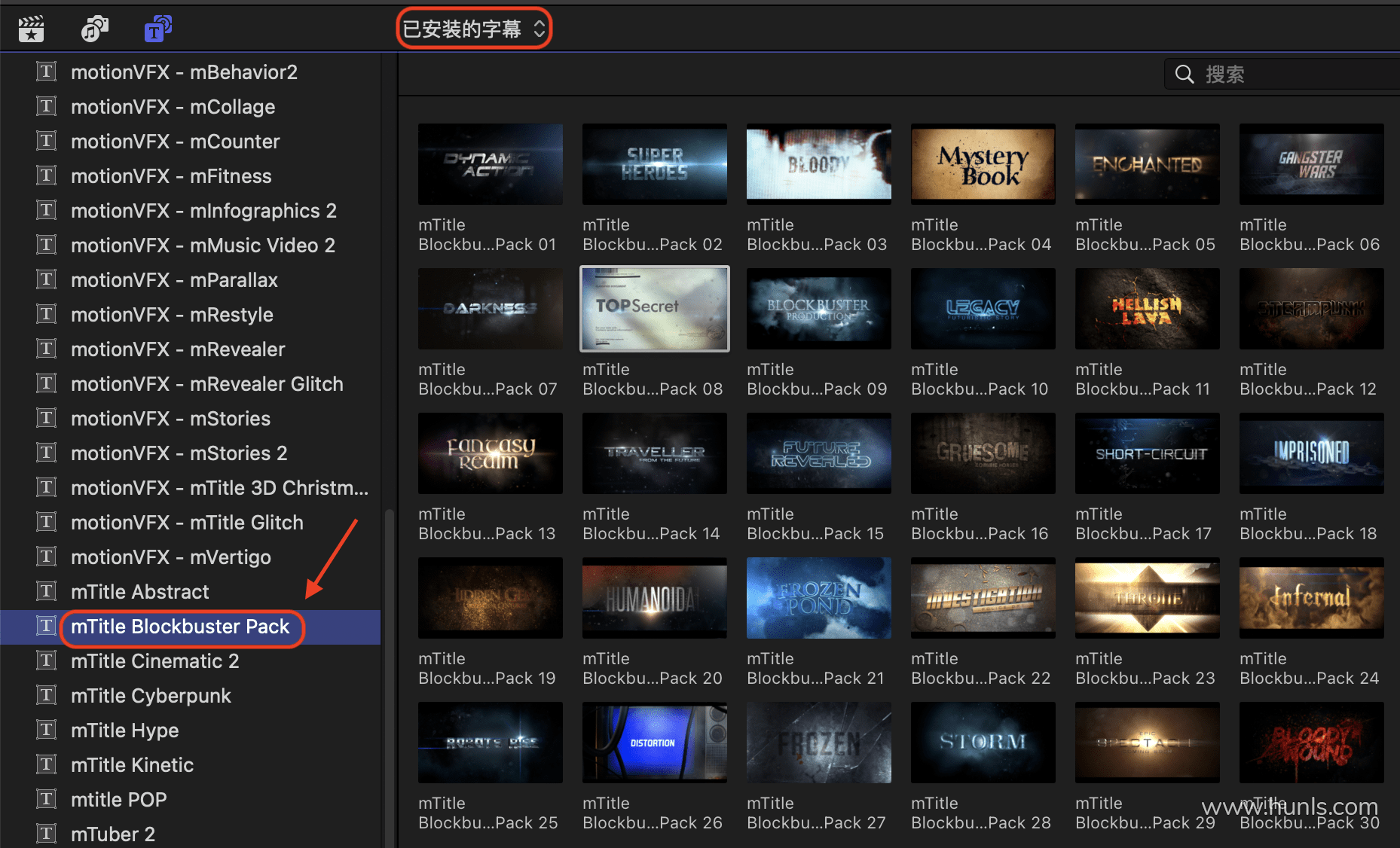Viewport: 1400px width, 848px height.
Task: Select Blockbuster Production thumbnail Pack 09
Action: pos(819,309)
